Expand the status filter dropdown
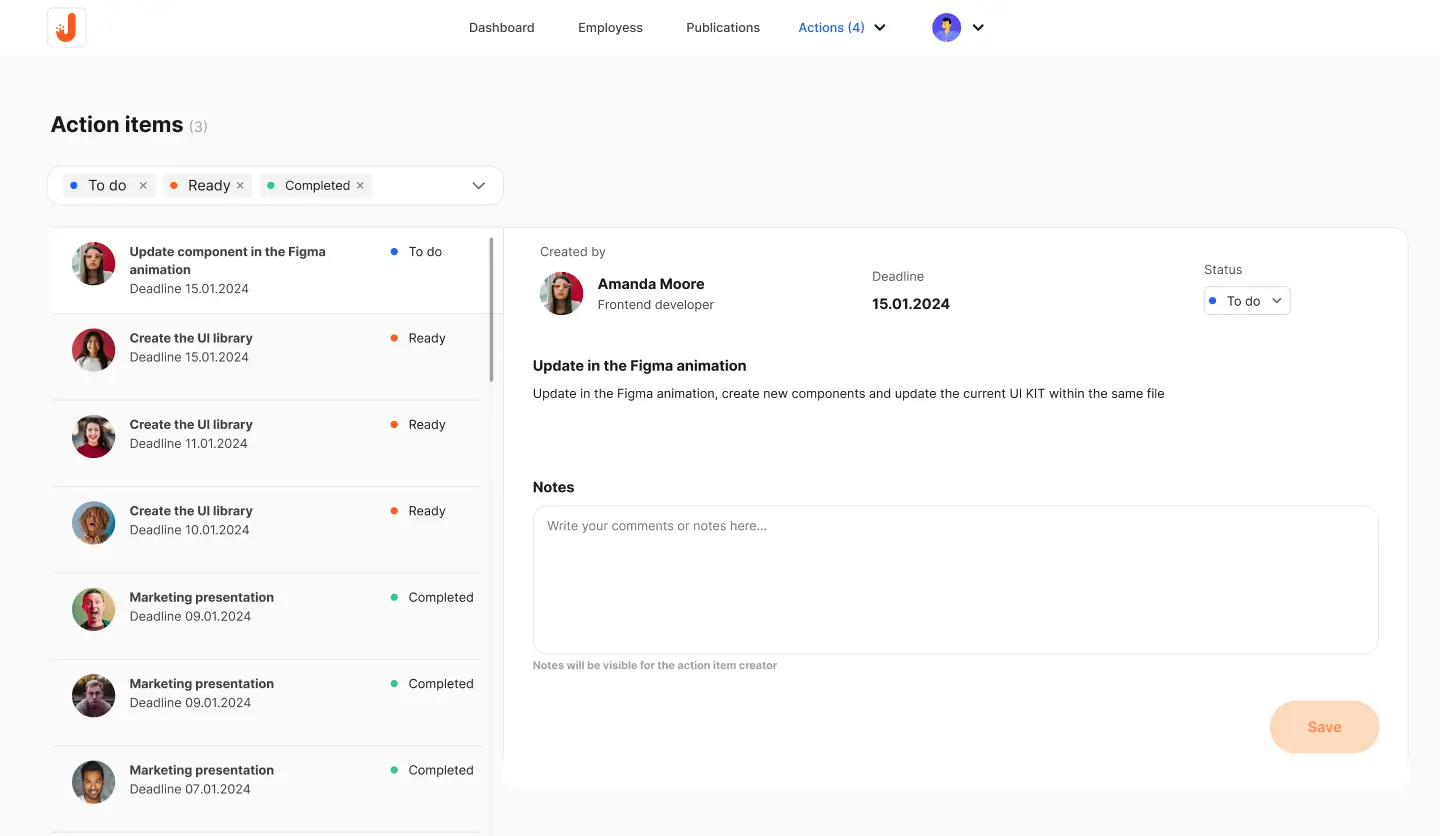 point(478,185)
